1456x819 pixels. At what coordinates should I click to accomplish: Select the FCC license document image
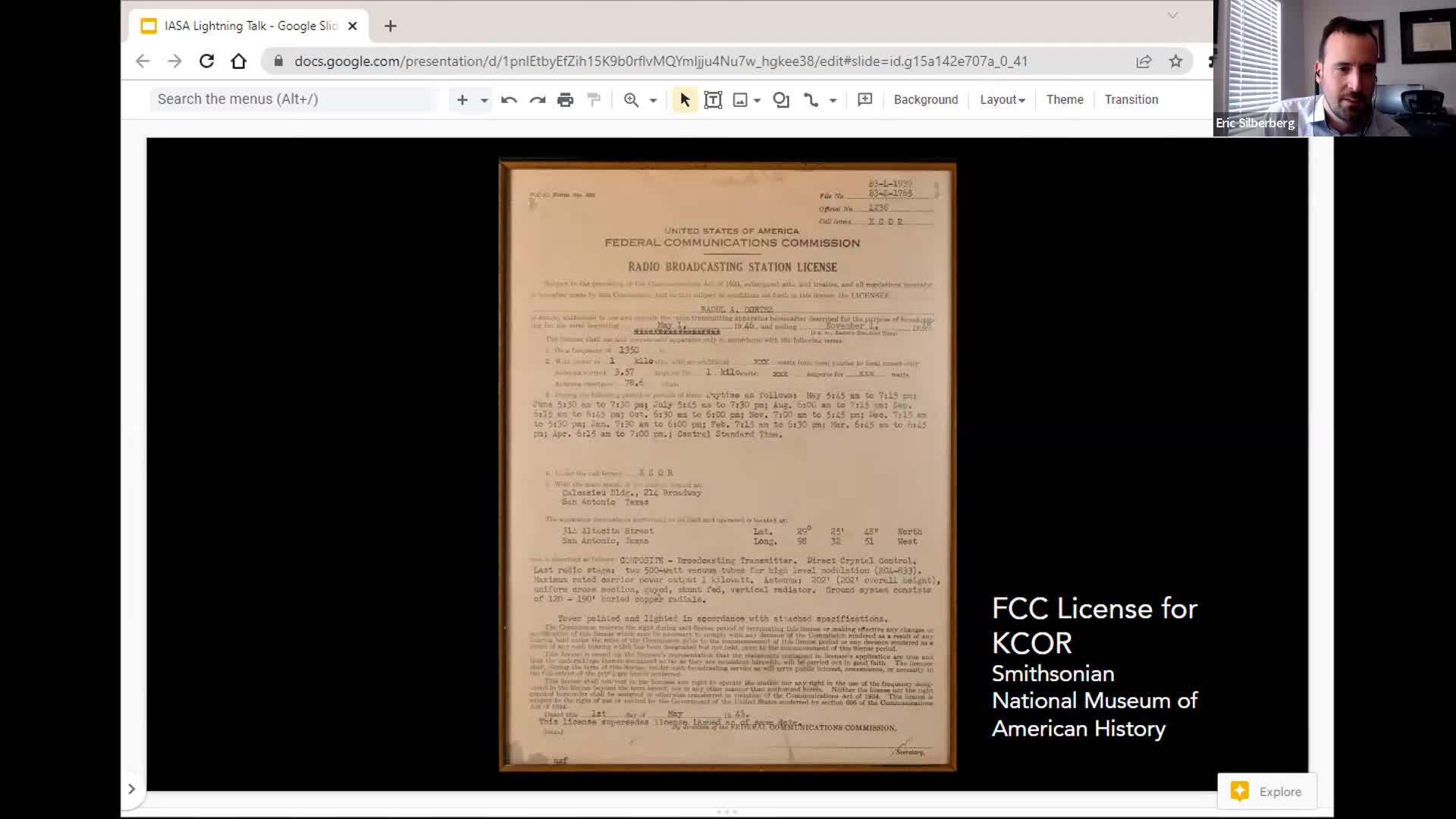tap(727, 465)
